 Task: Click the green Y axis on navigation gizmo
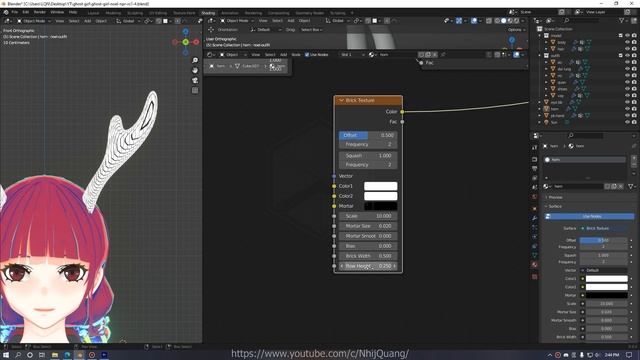coord(186,42)
